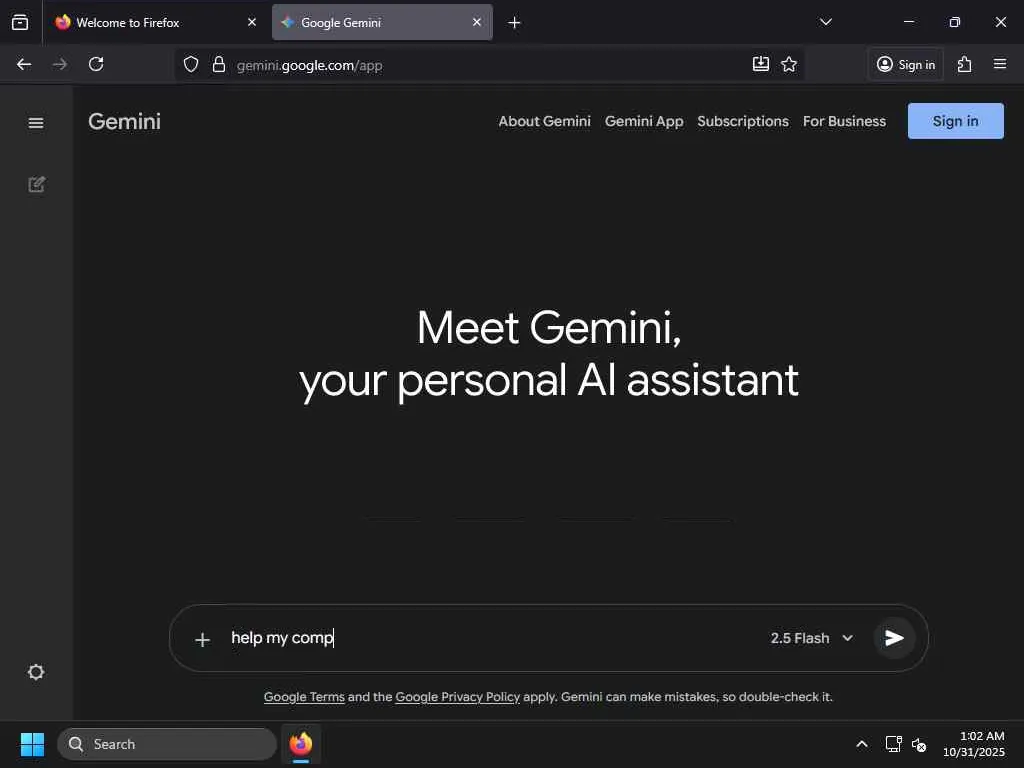Open a new browser tab
This screenshot has width=1024, height=768.
514,23
